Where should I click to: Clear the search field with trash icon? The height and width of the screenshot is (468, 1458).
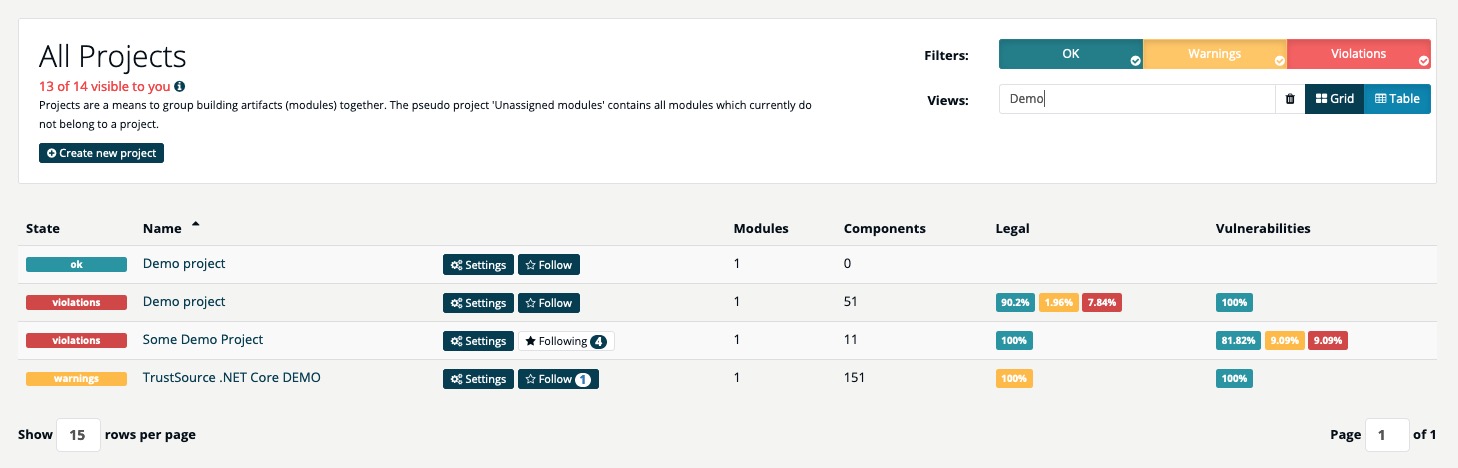[1290, 99]
